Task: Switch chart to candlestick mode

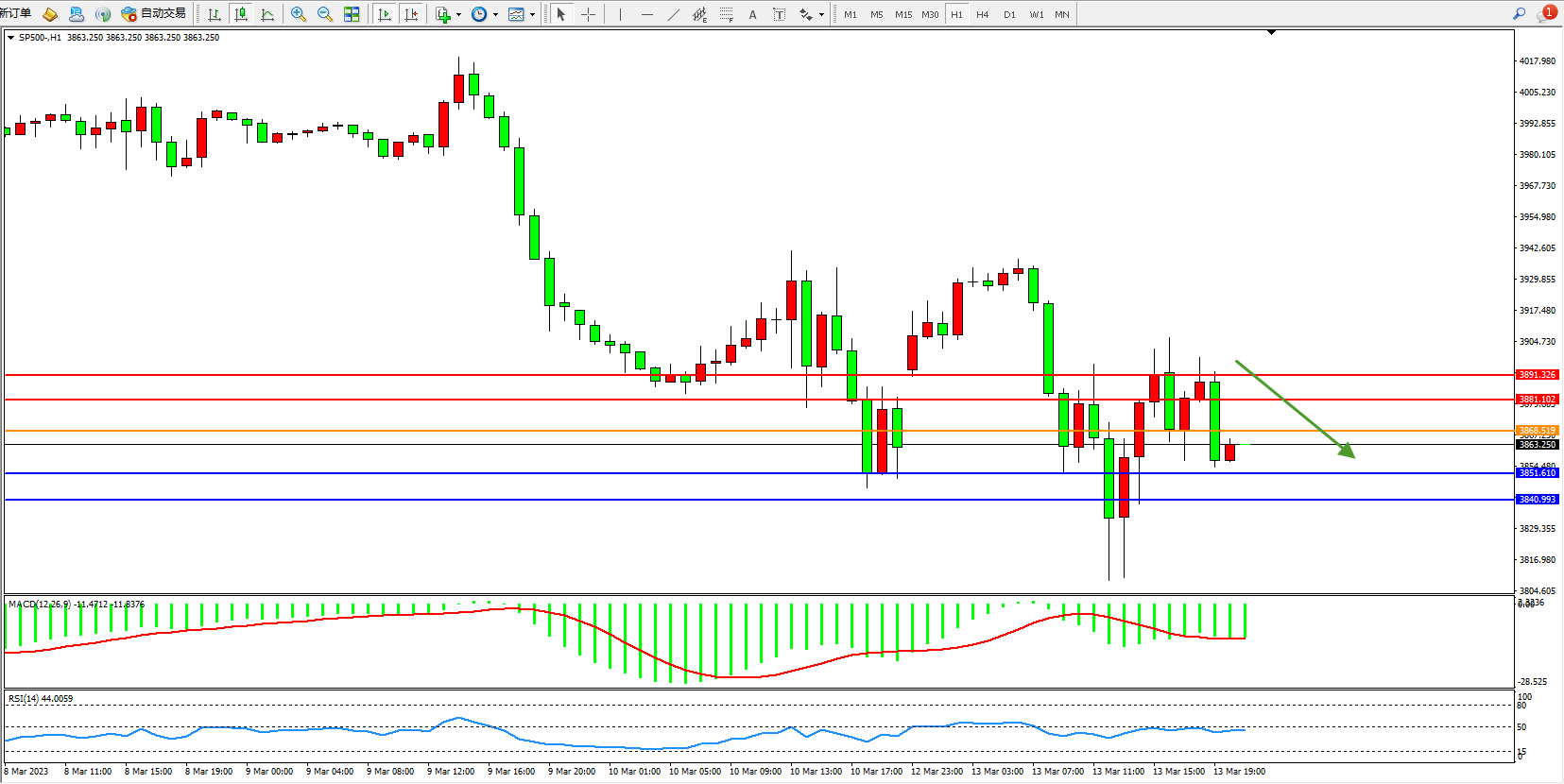Action: 241,14
